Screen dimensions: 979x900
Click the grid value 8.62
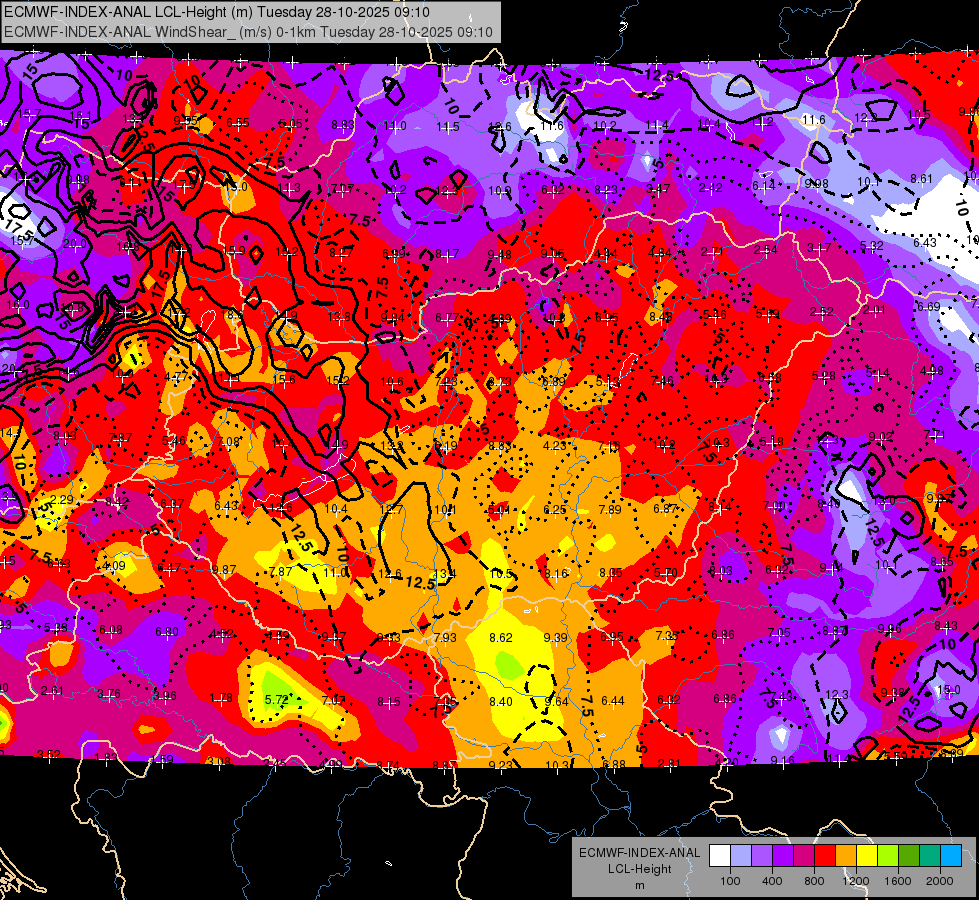(501, 638)
